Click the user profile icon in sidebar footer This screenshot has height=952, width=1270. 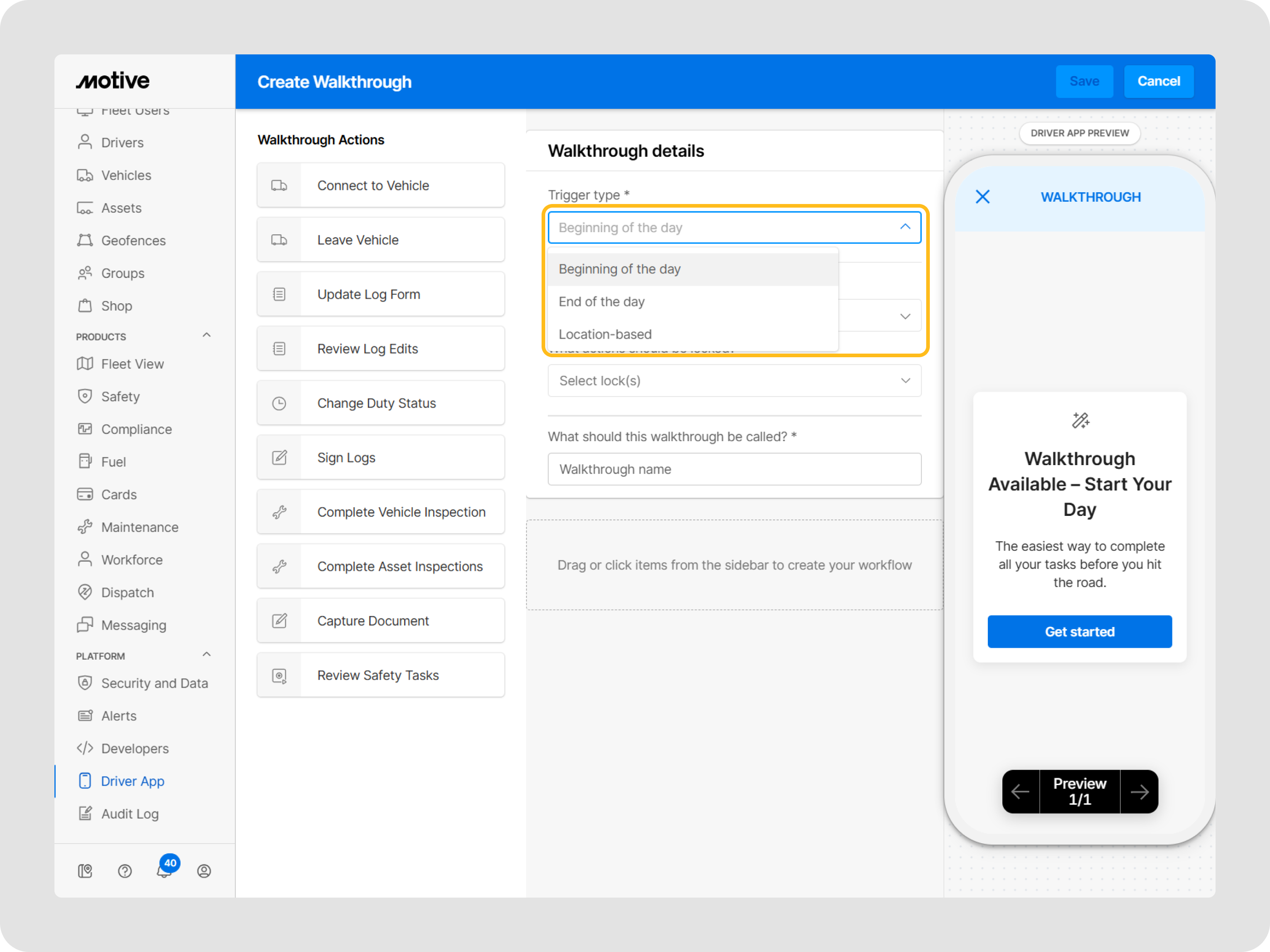204,871
